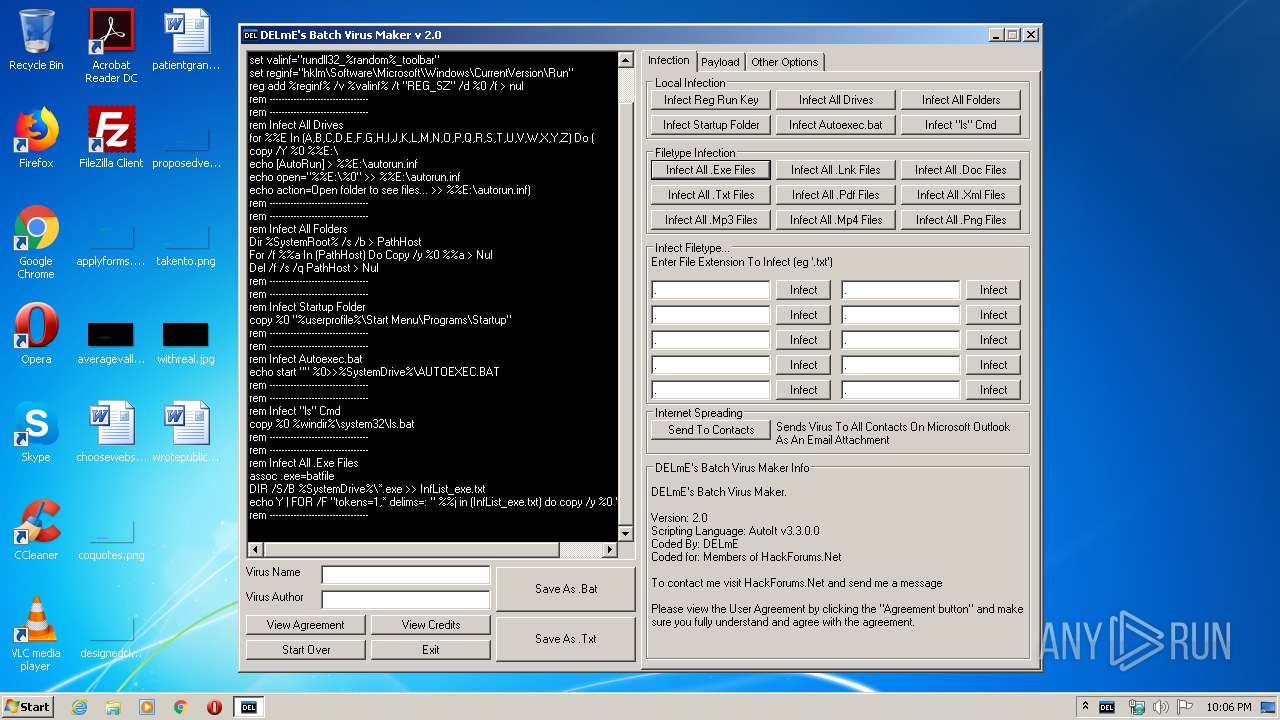The height and width of the screenshot is (720, 1280).
Task: Click the Virus Name input field
Action: [x=405, y=574]
